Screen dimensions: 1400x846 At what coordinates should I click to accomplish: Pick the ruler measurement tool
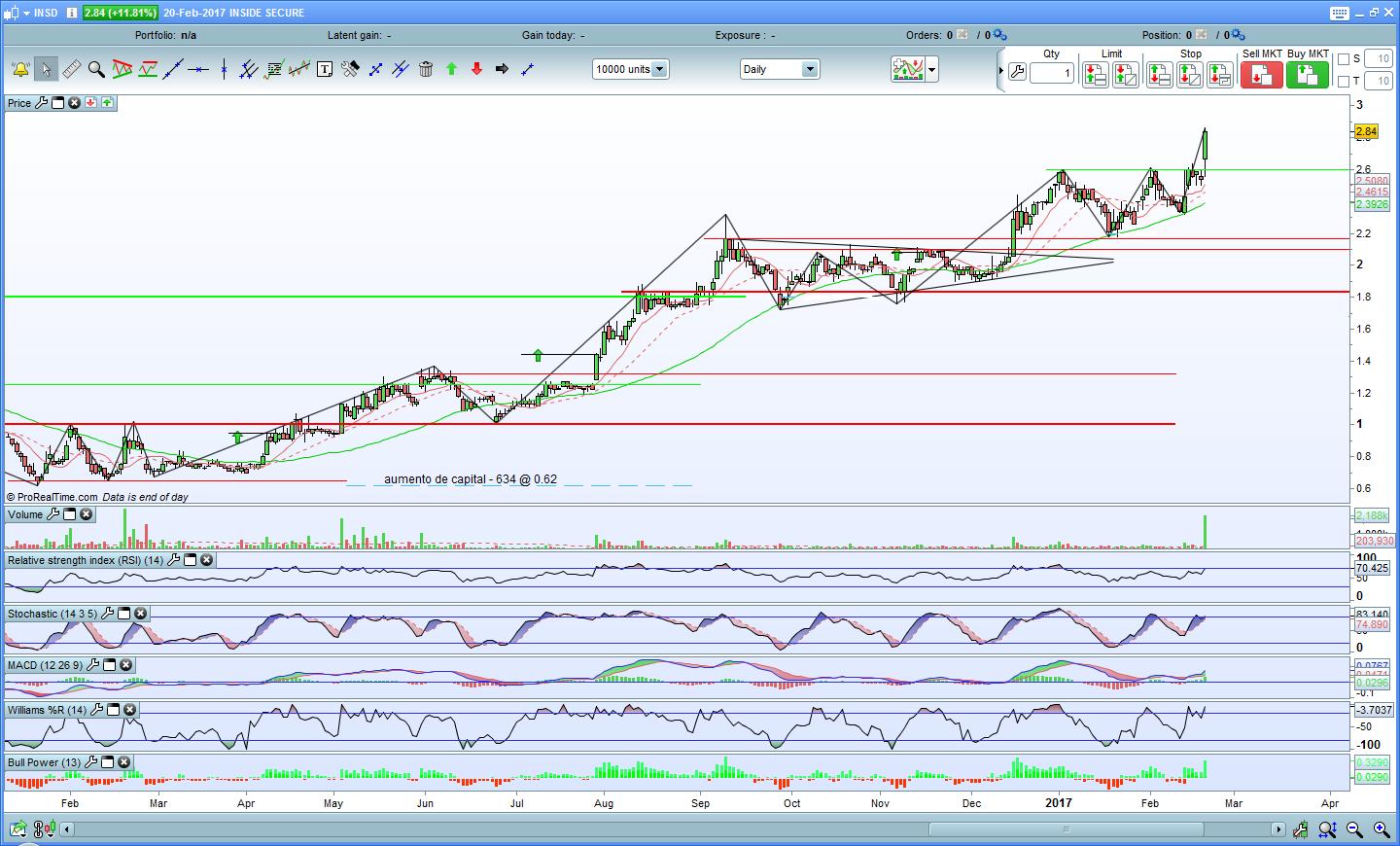click(71, 69)
